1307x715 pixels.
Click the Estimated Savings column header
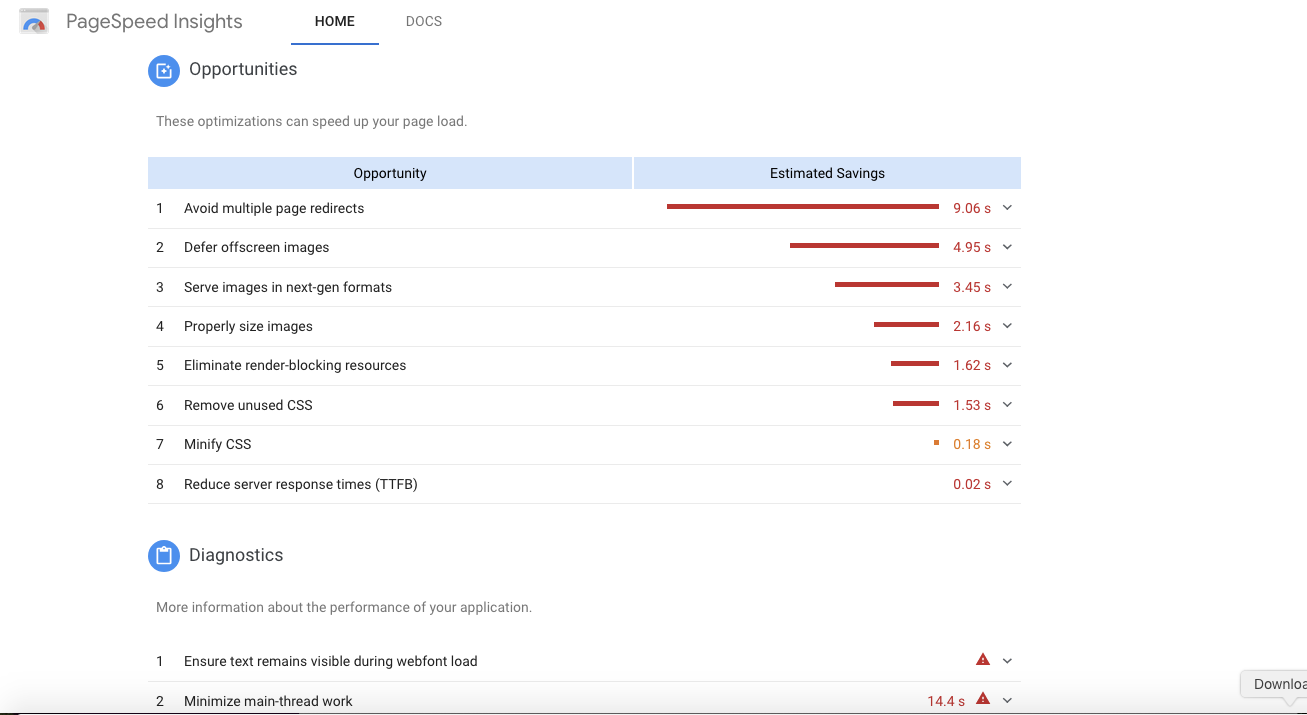[827, 173]
